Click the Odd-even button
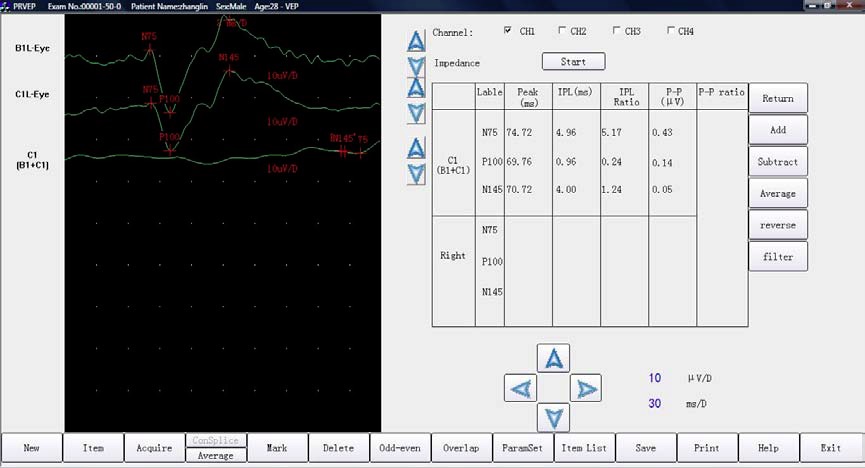Image resolution: width=865 pixels, height=468 pixels. pos(400,448)
